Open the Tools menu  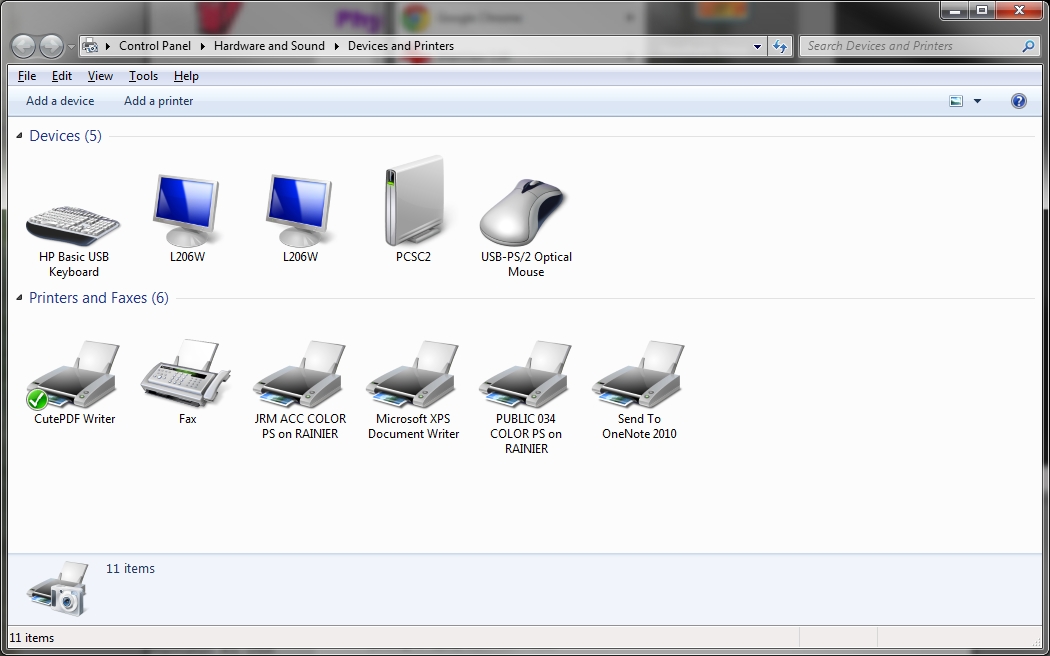pos(143,76)
